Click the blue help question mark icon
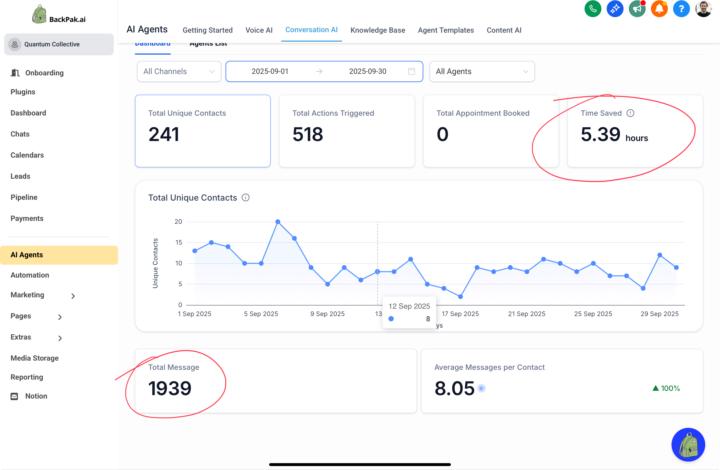 [x=681, y=9]
